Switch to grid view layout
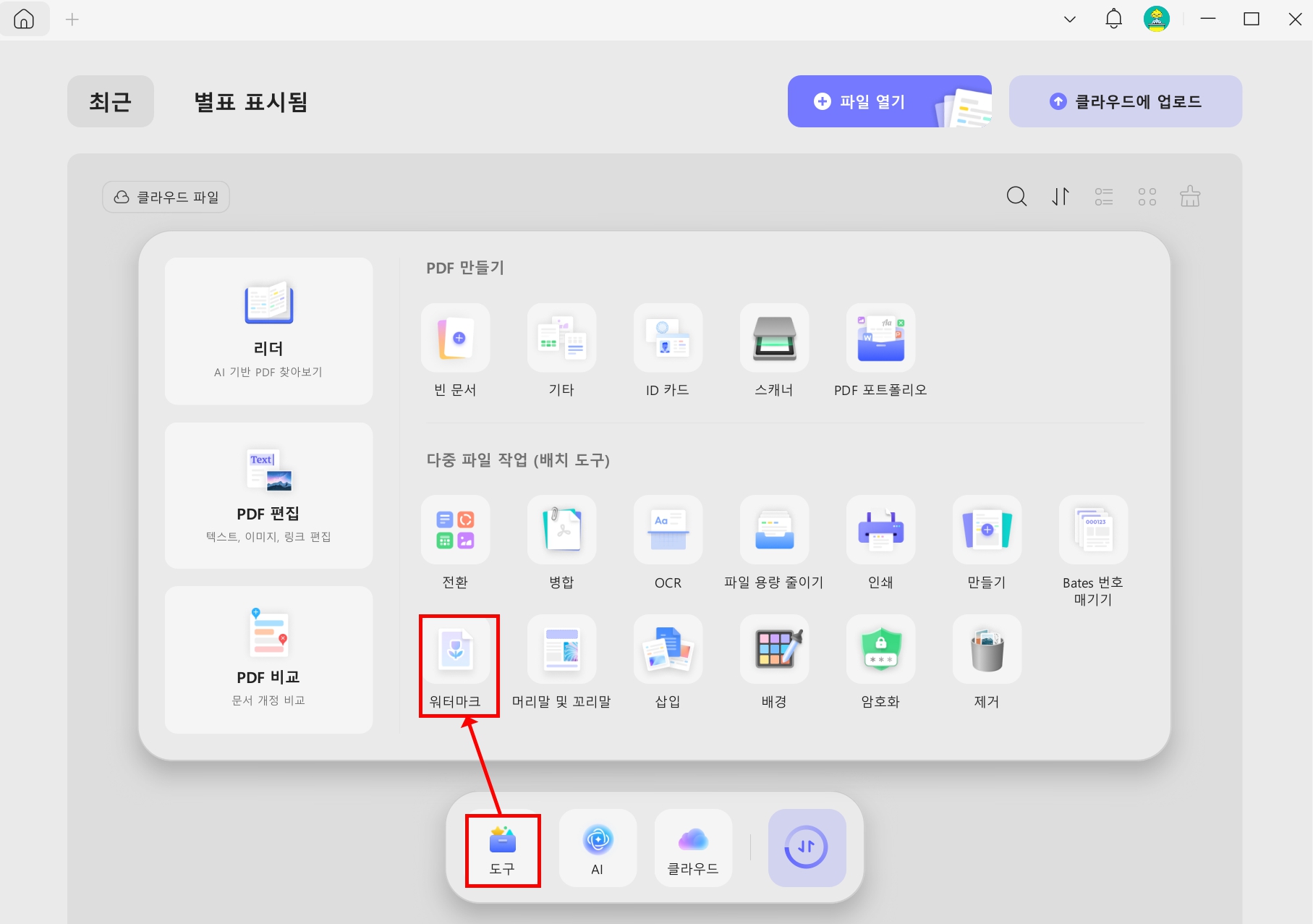The width and height of the screenshot is (1313, 924). pos(1147,196)
